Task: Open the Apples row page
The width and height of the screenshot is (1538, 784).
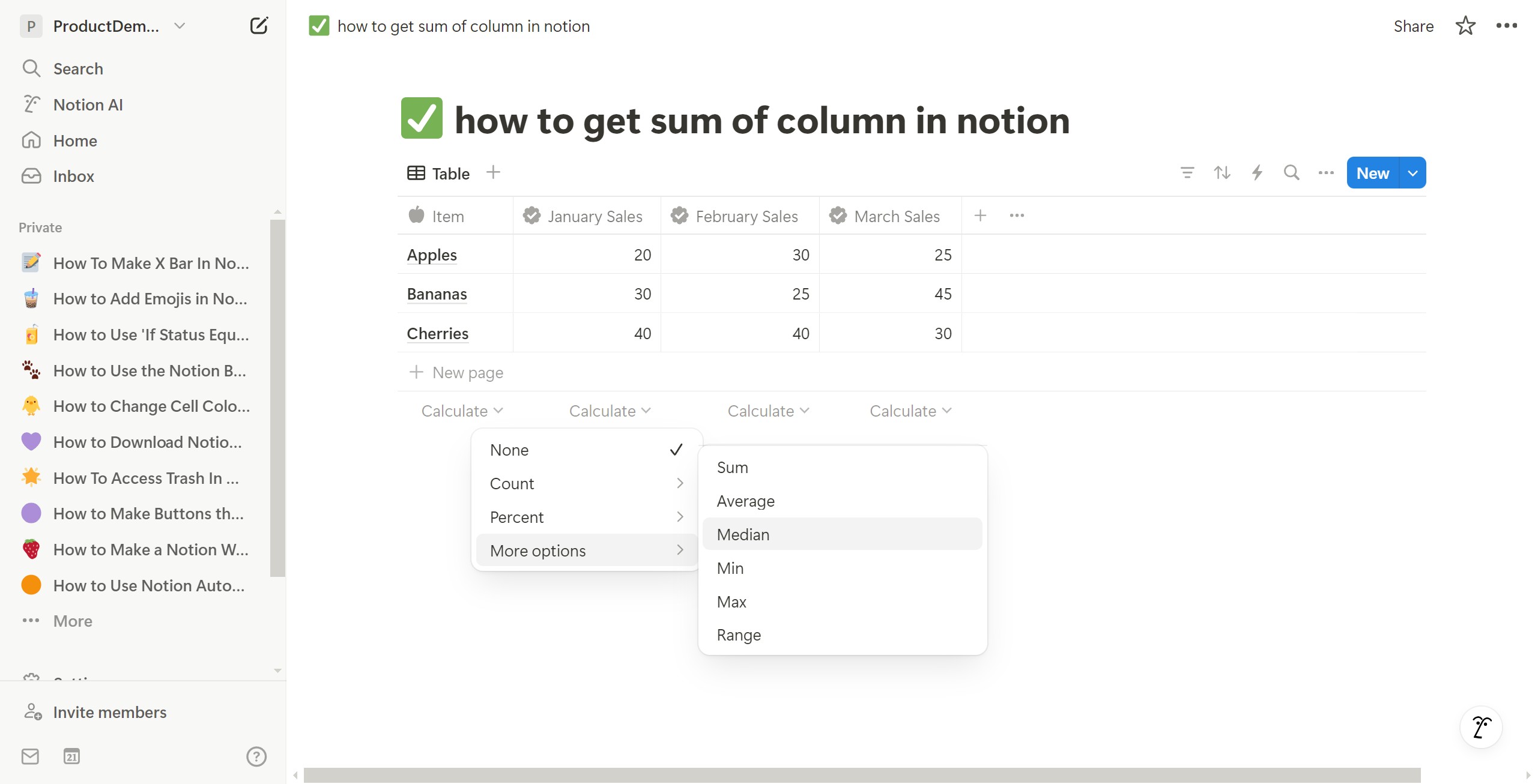Action: [432, 255]
